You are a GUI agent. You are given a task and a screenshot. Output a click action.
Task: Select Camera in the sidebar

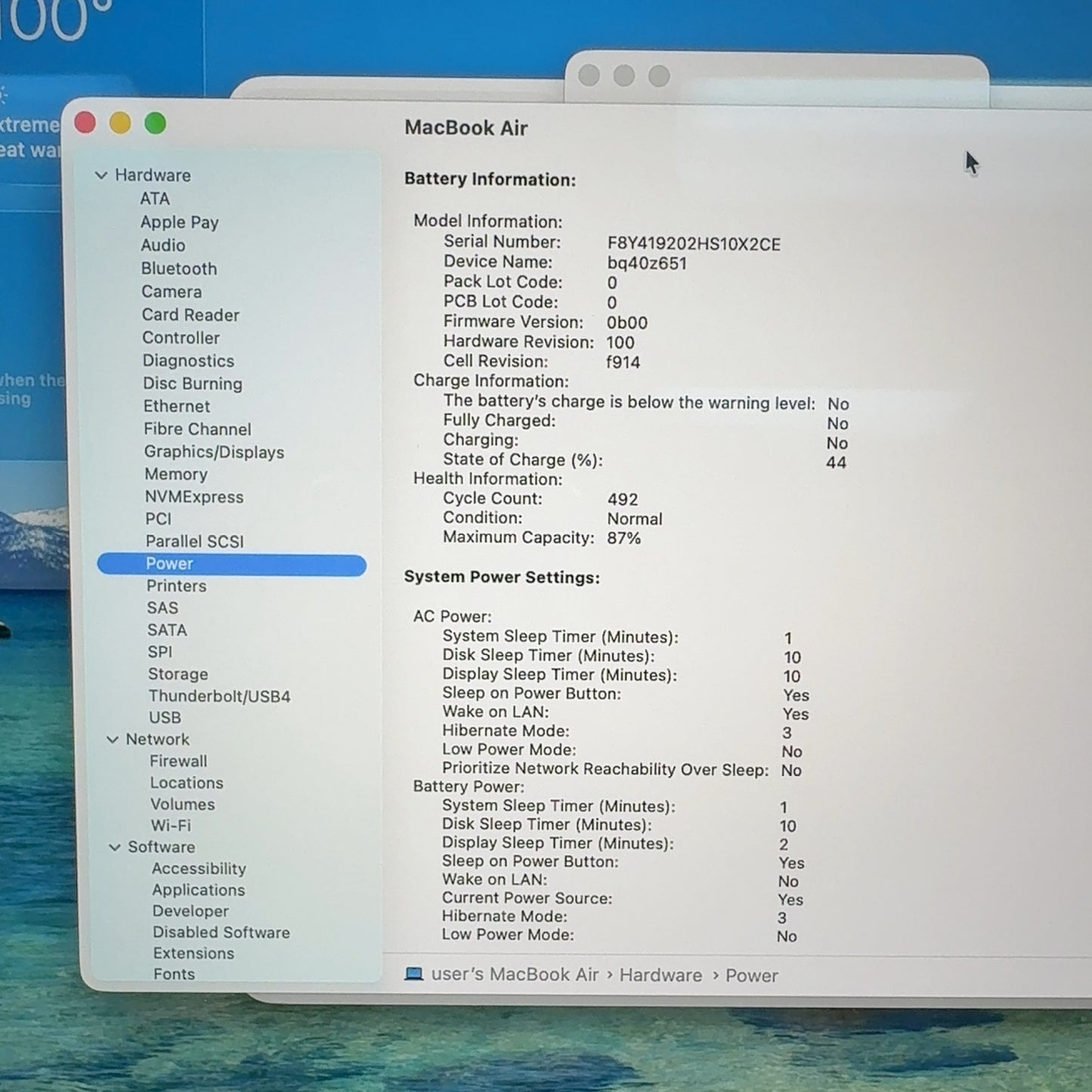tap(172, 292)
